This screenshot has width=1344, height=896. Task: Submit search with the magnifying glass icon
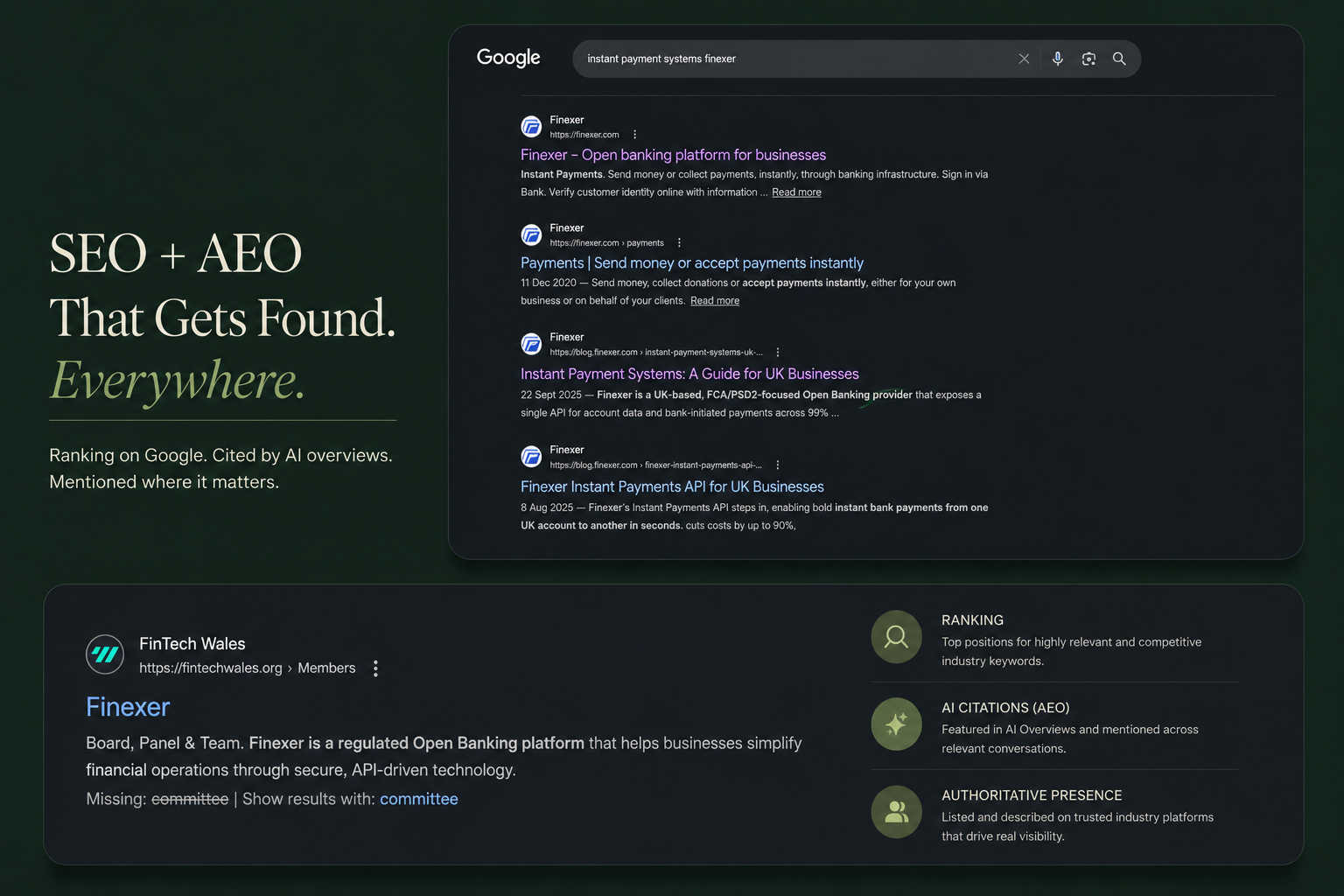[x=1119, y=59]
